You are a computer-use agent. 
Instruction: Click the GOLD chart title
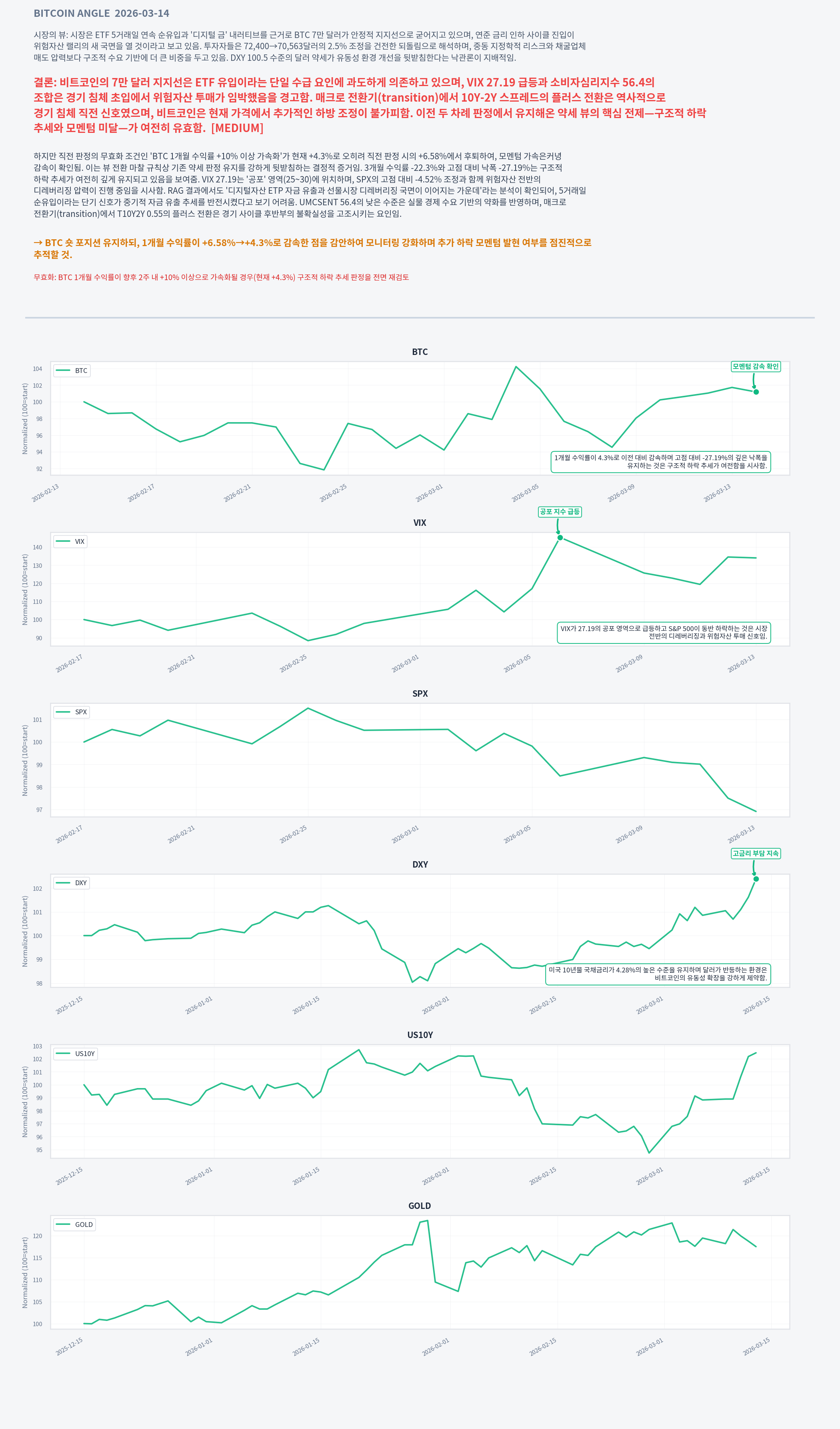tap(420, 1206)
